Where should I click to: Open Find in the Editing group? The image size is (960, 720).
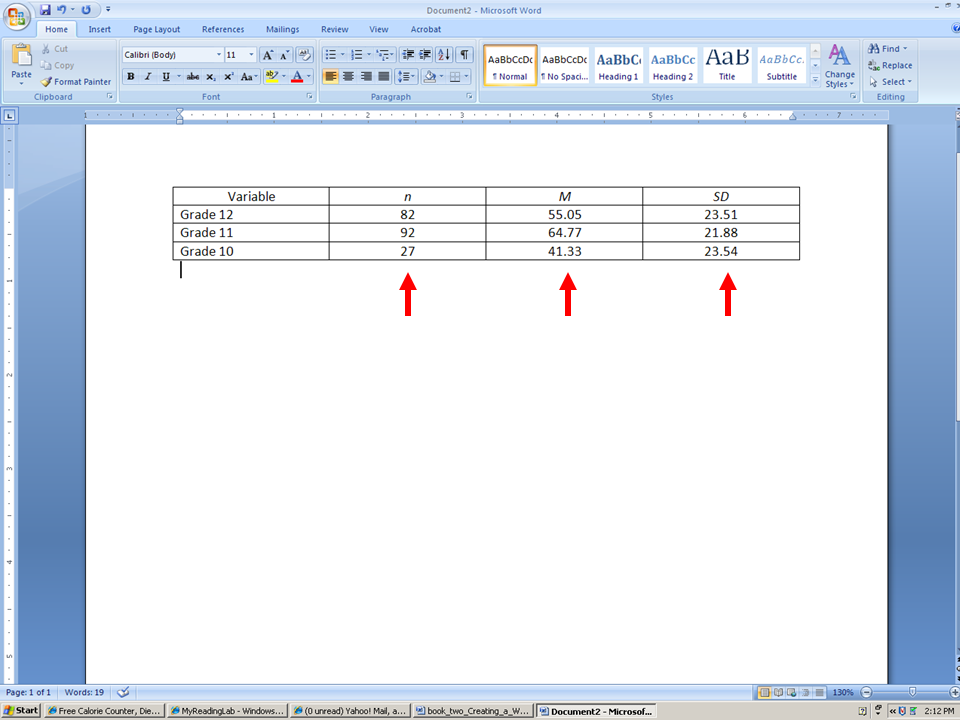point(885,47)
